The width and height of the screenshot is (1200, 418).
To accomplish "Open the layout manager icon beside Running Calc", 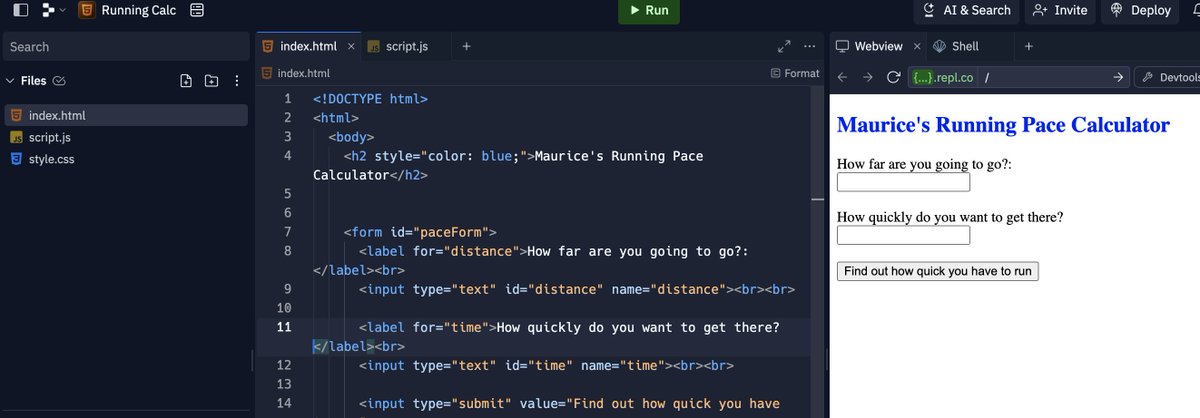I will click(x=197, y=10).
